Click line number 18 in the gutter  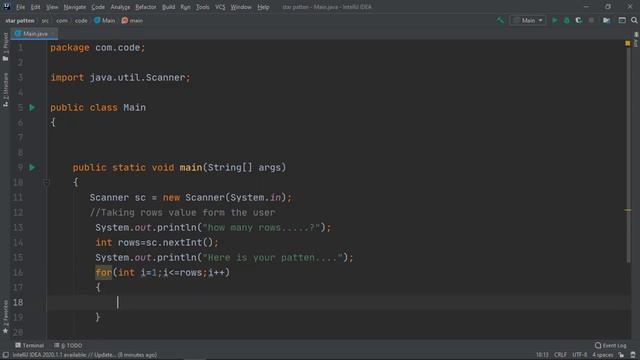coord(18,302)
